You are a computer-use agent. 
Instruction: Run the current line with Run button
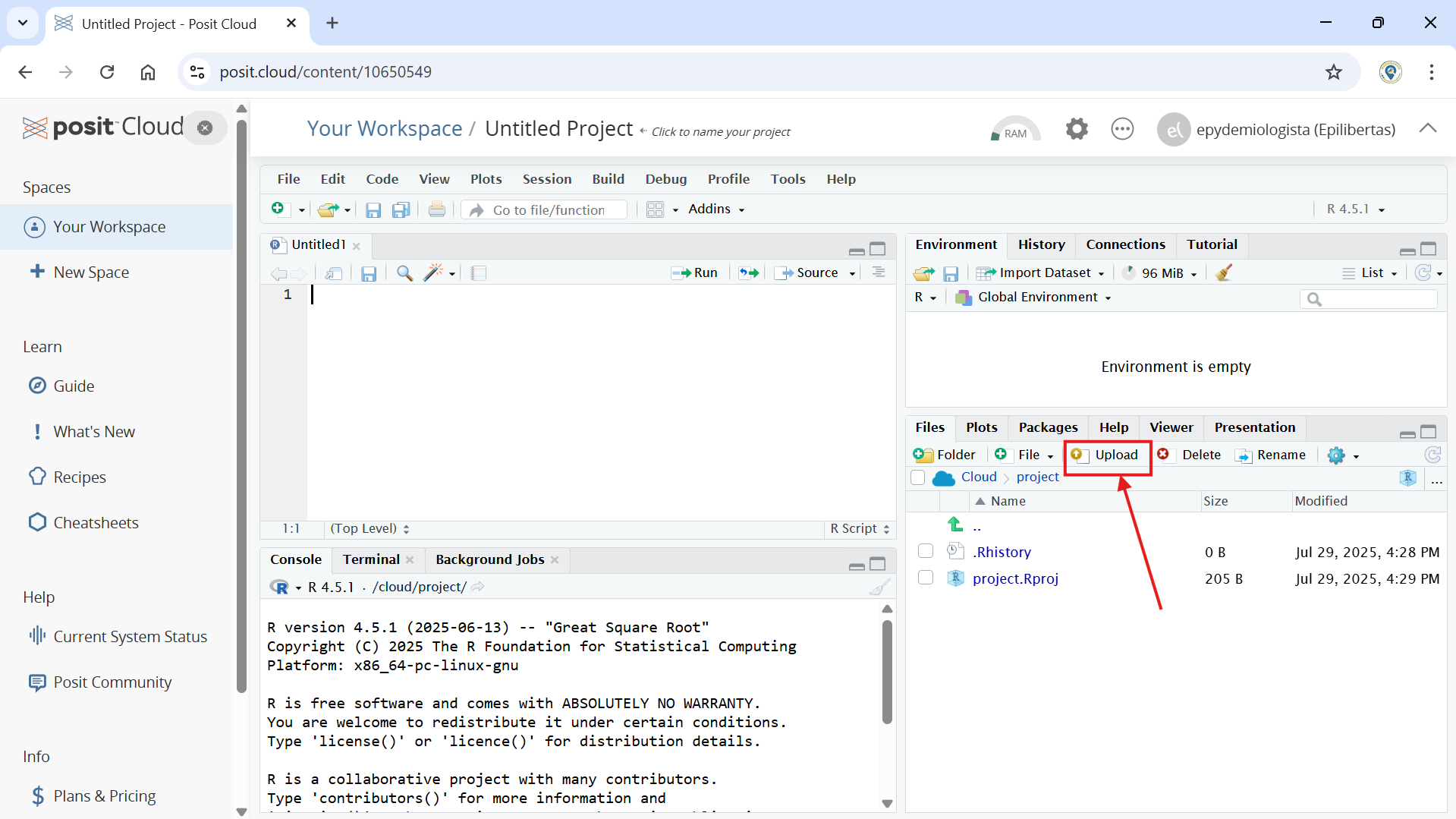695,273
